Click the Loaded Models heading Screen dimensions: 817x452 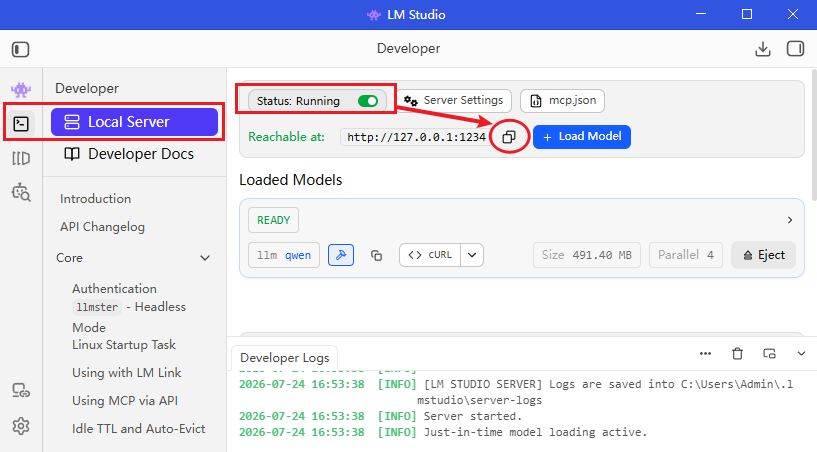[x=291, y=180]
